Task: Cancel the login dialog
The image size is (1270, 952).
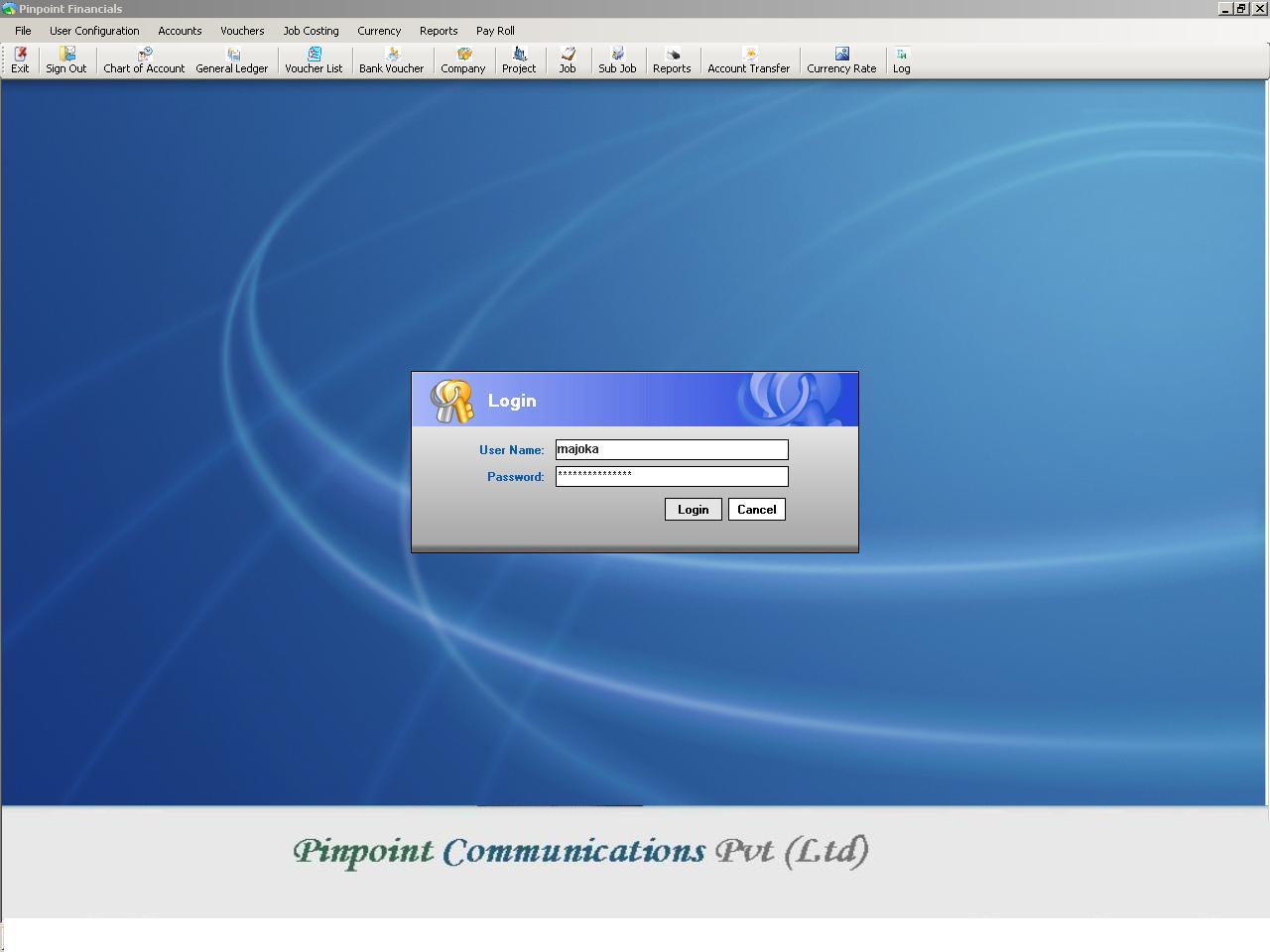Action: (x=757, y=510)
